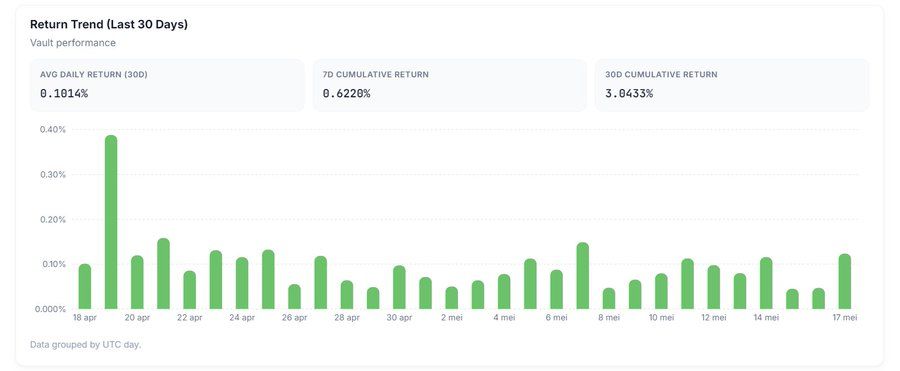Click the 0.1014% value
Image resolution: width=900 pixels, height=371 pixels.
[x=64, y=94]
